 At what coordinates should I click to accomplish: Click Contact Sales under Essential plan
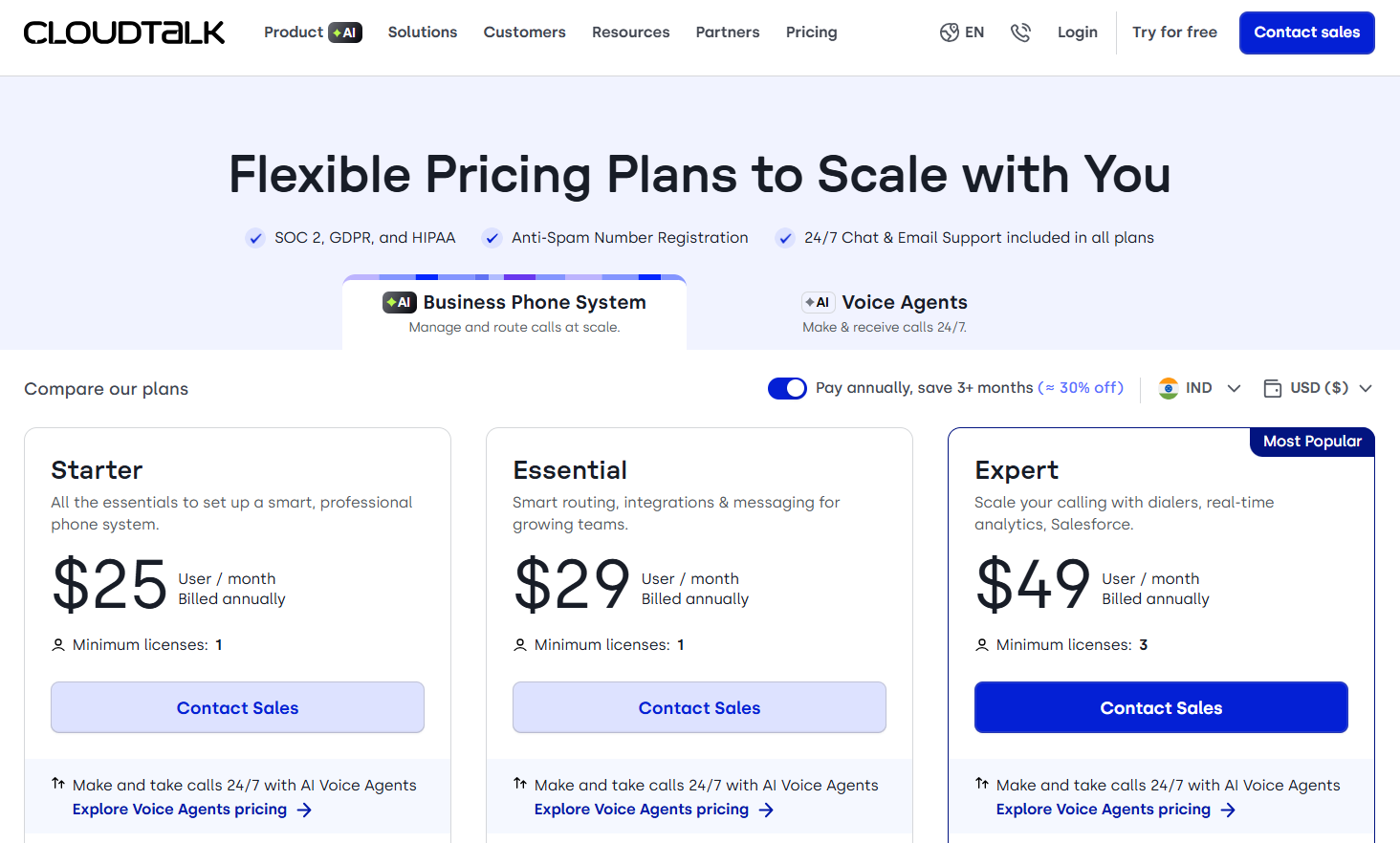(x=699, y=707)
